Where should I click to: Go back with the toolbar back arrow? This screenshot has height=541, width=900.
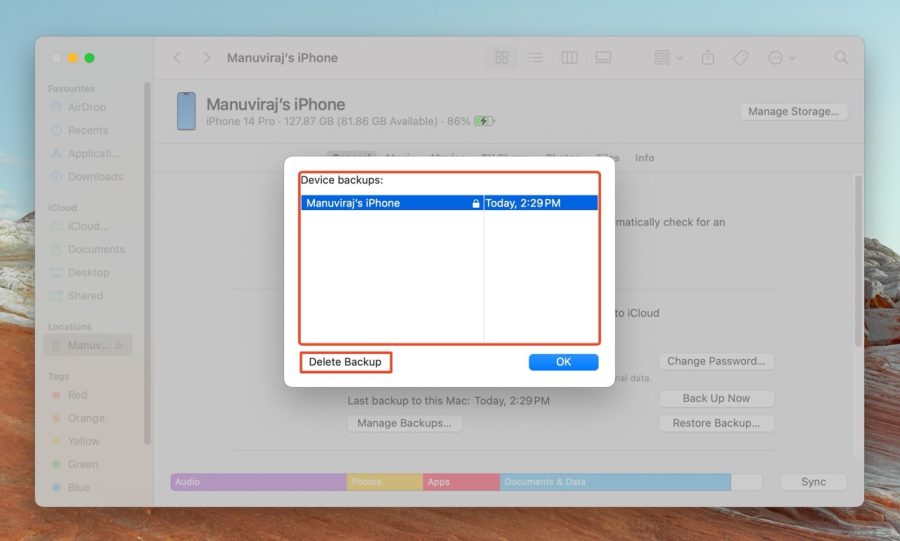click(x=177, y=57)
